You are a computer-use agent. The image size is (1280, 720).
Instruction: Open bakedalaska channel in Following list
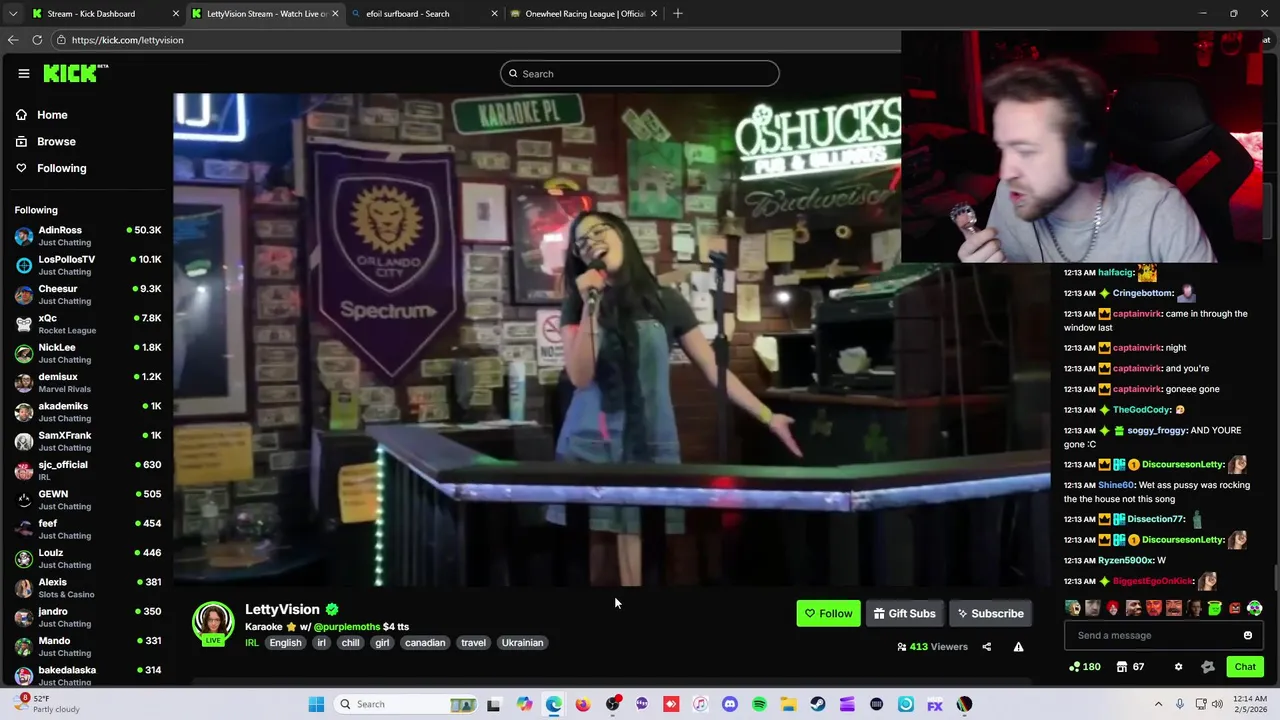88,675
